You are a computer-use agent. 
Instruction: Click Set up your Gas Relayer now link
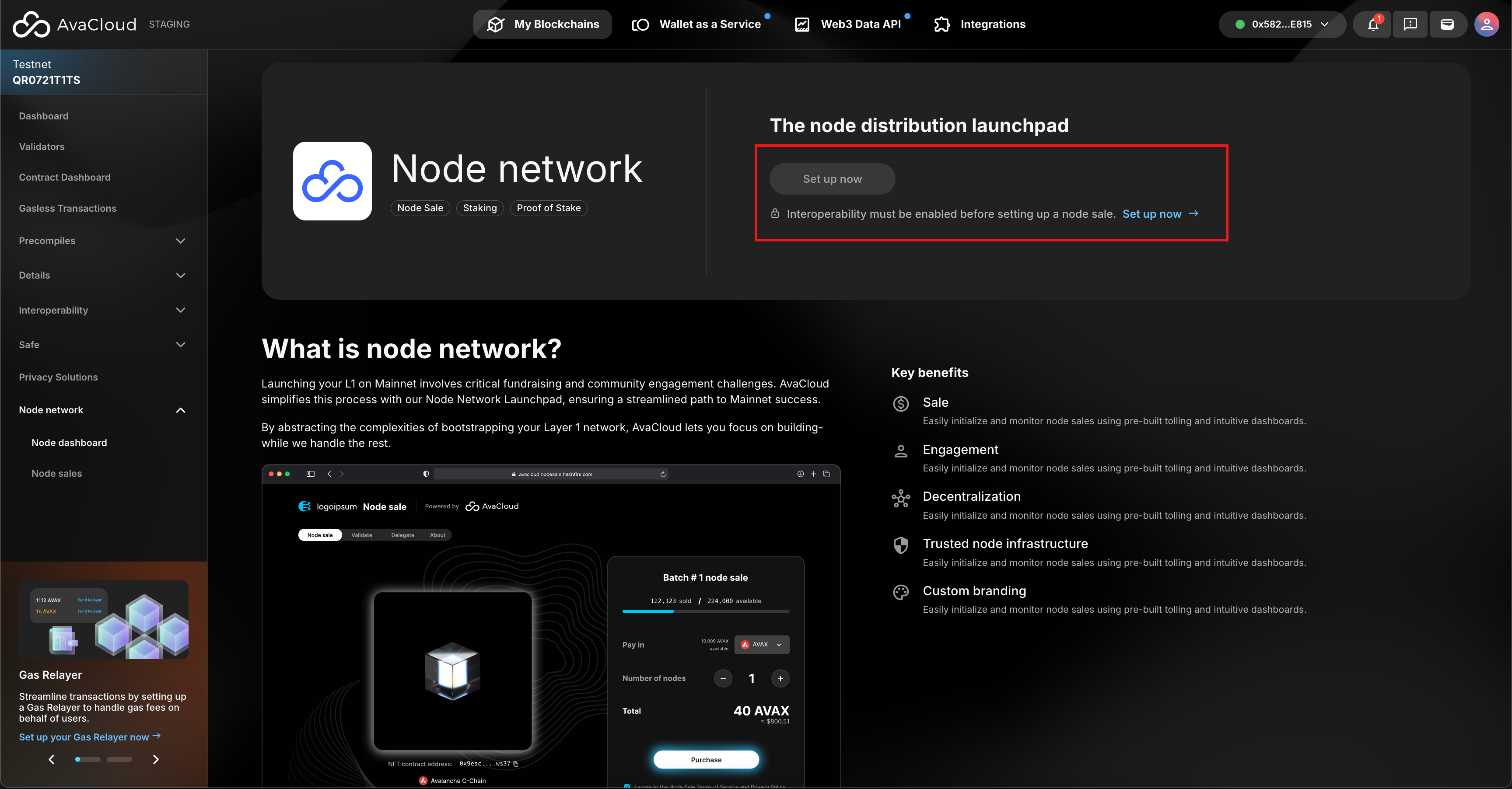89,737
